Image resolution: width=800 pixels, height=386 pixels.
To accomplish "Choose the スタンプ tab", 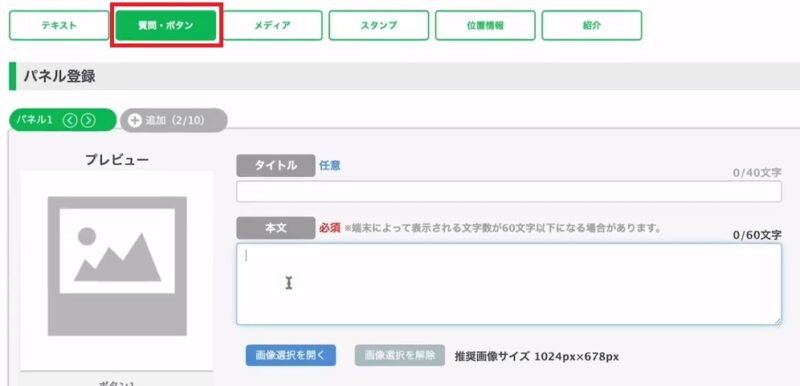I will click(x=379, y=25).
